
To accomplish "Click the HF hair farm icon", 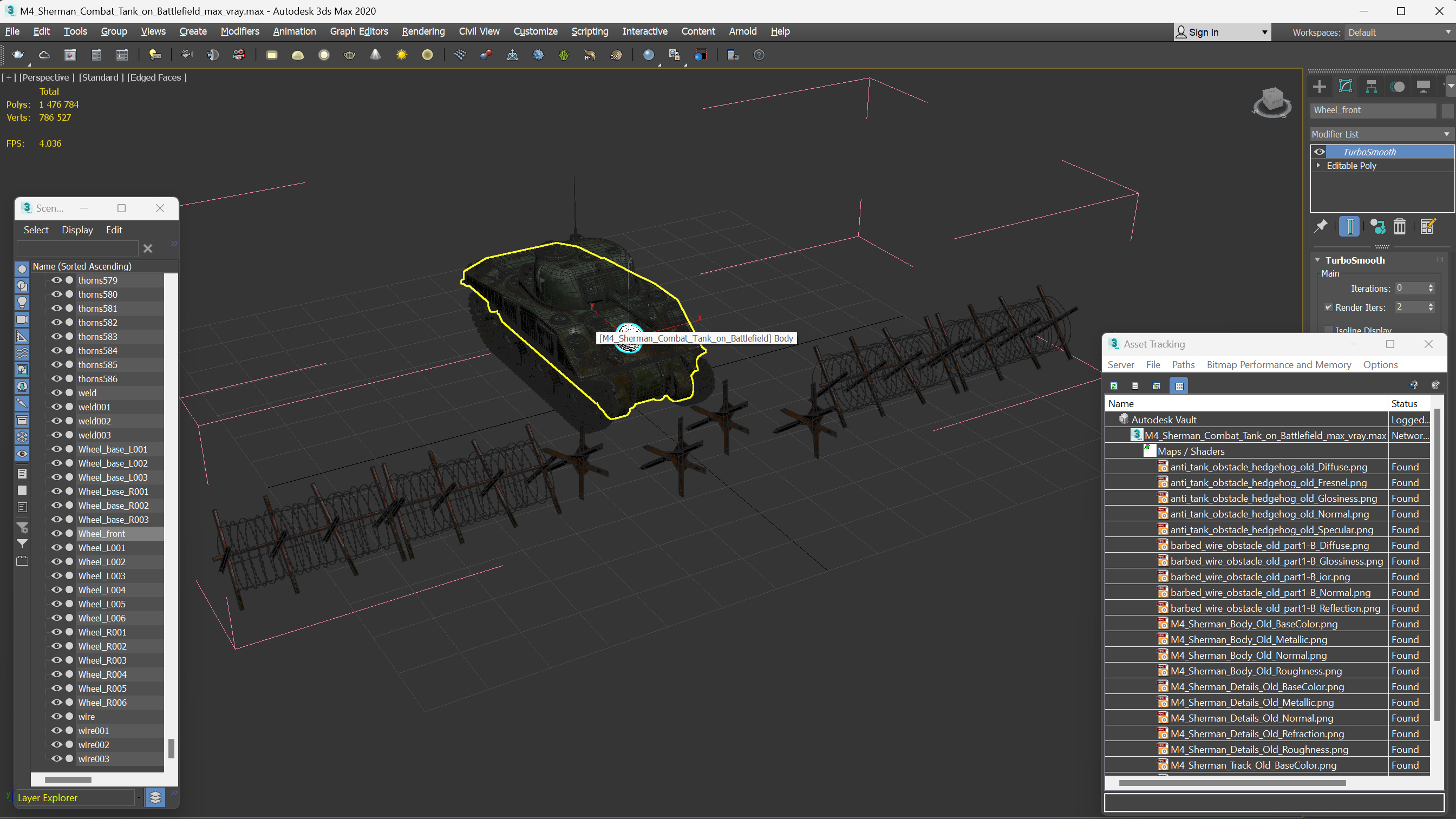I will coord(590,55).
